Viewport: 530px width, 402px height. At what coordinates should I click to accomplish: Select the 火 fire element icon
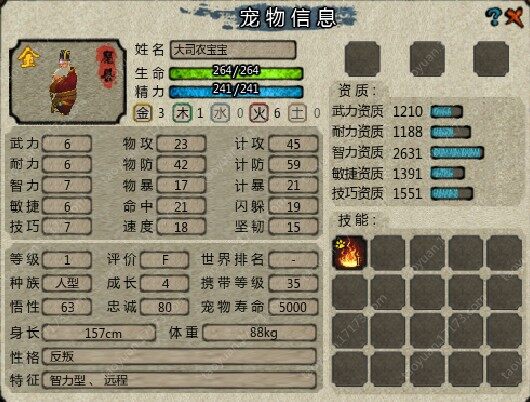pyautogui.click(x=259, y=113)
